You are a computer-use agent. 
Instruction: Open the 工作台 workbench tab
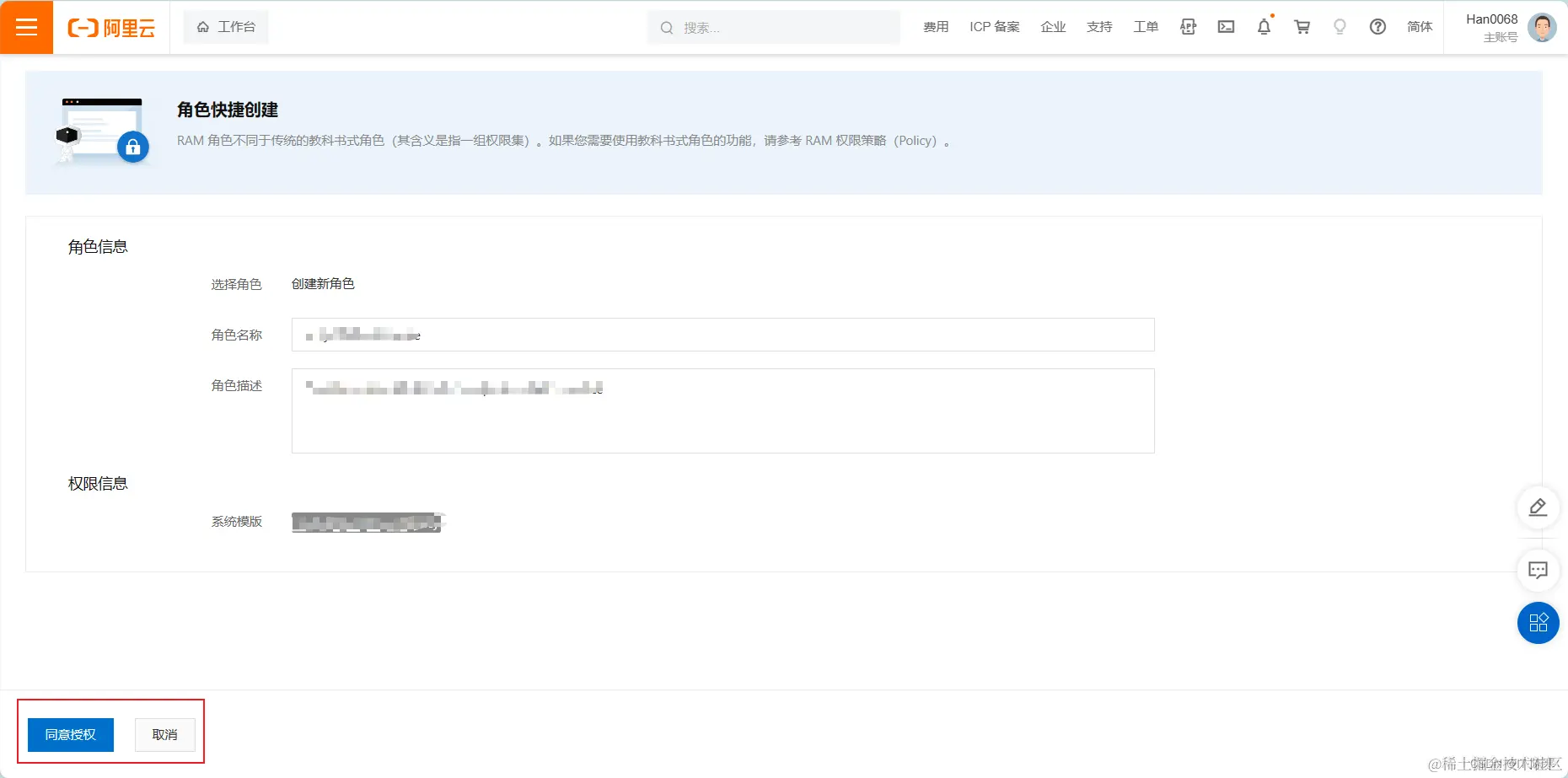click(226, 27)
